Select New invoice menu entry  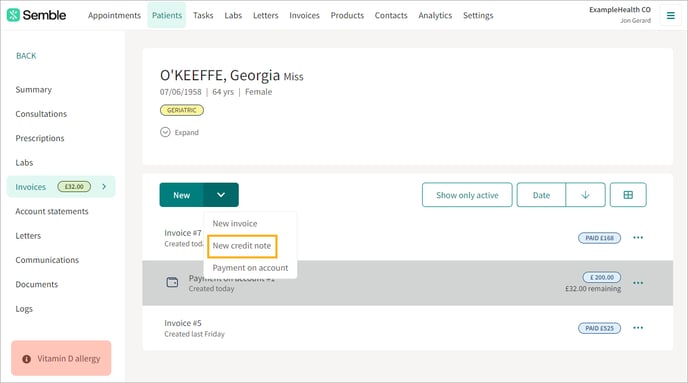coord(235,223)
